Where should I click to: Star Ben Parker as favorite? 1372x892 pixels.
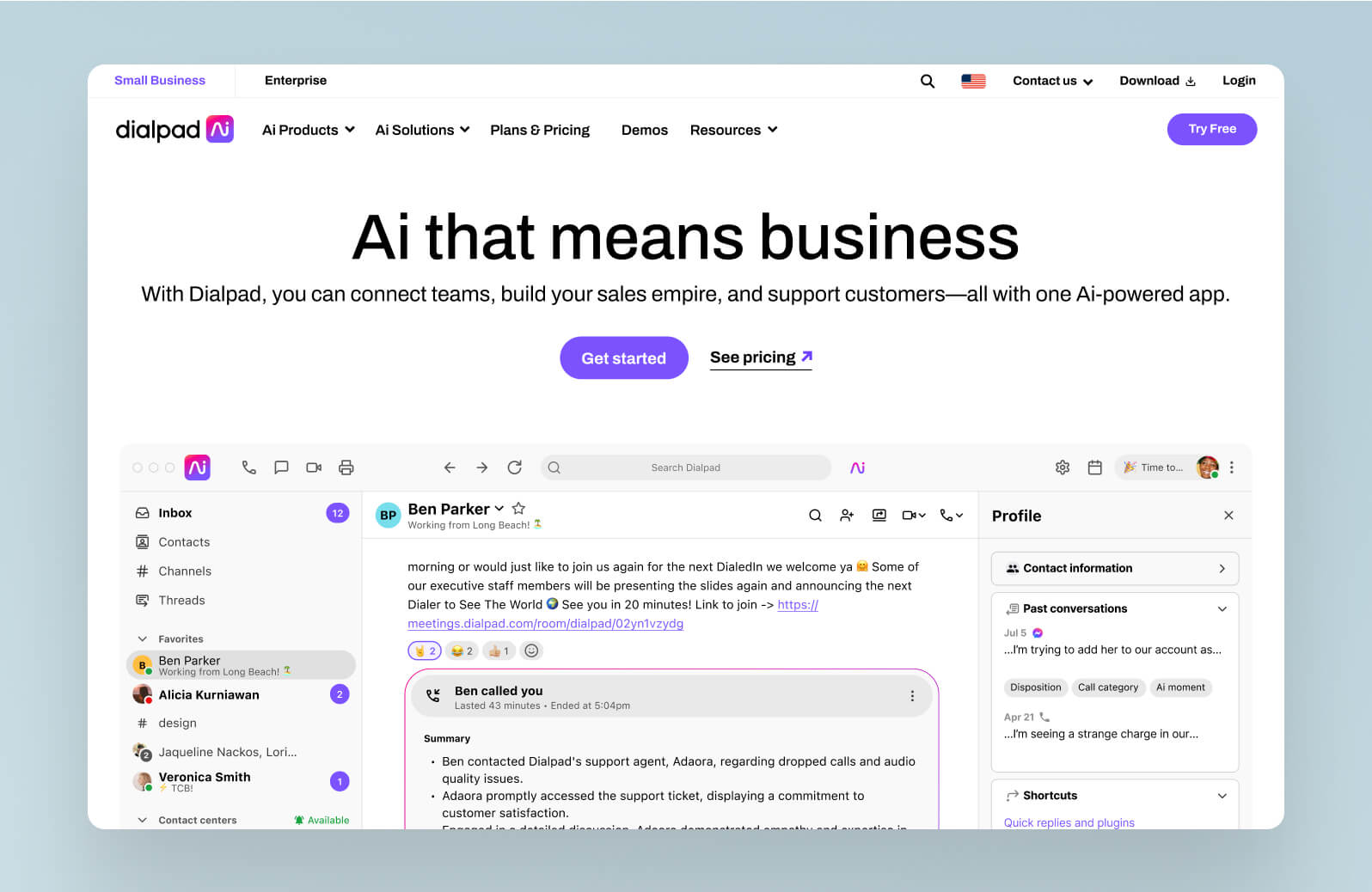point(518,509)
